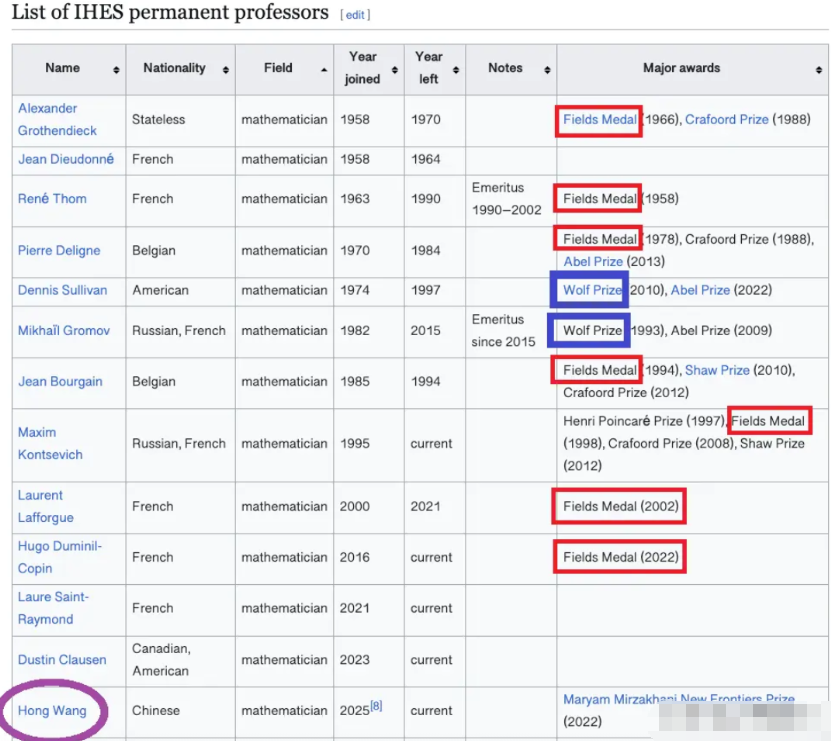Image resolution: width=831 pixels, height=741 pixels.
Task: Open Jean Bourgain article link
Action: click(60, 381)
